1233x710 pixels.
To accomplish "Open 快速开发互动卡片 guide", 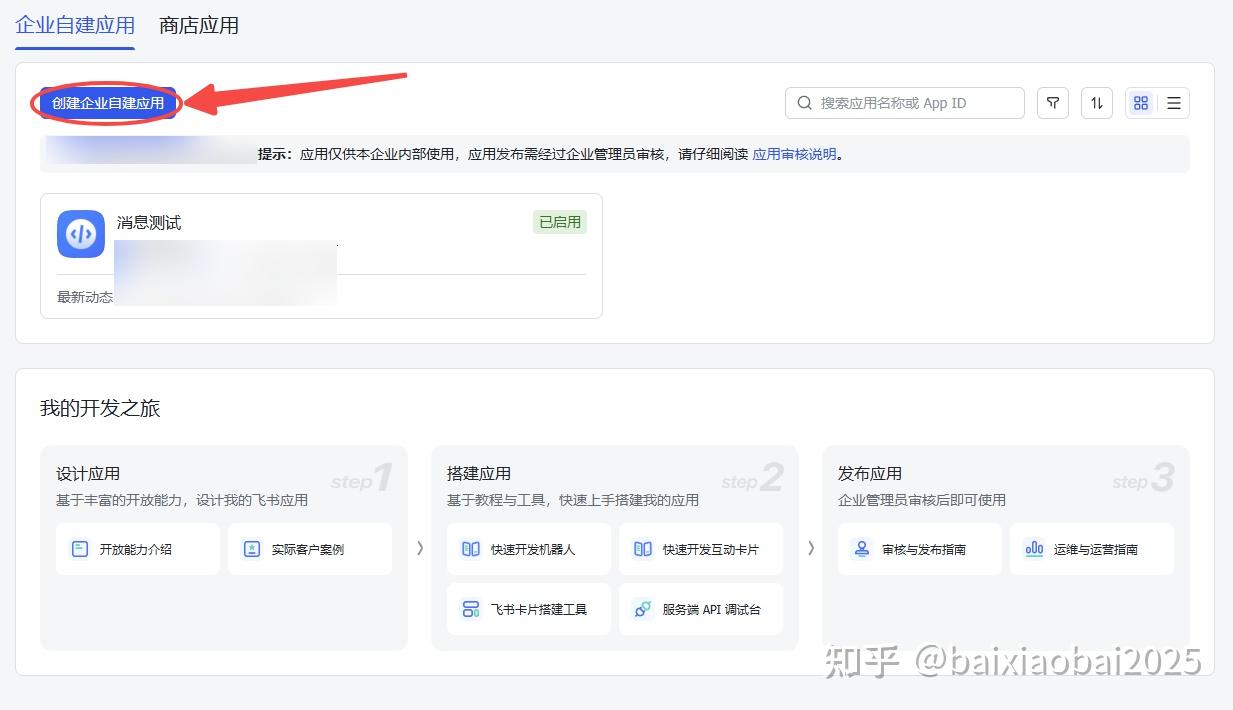I will pyautogui.click(x=701, y=549).
